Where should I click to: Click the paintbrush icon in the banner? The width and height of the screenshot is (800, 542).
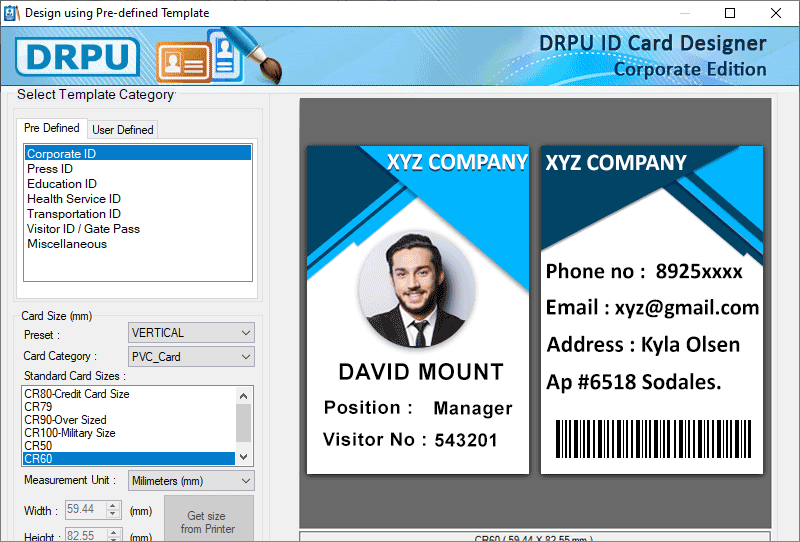pos(254,54)
